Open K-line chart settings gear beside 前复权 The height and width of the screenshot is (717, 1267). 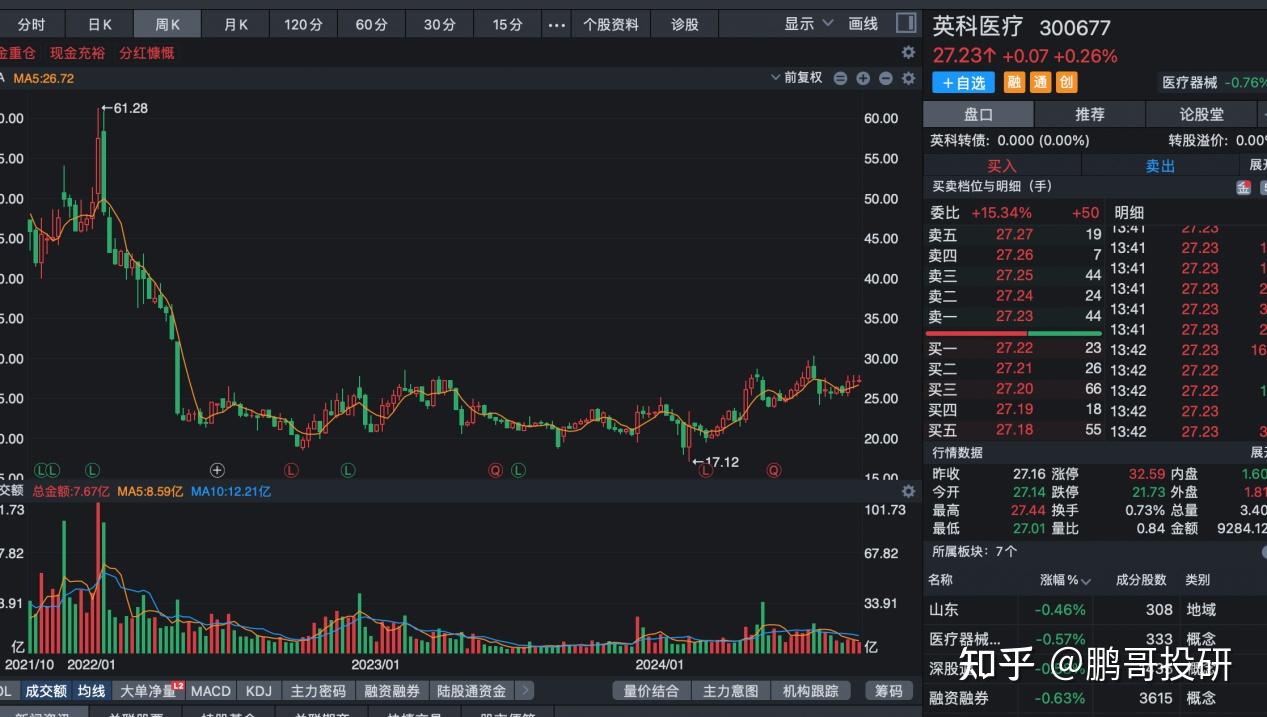pyautogui.click(x=908, y=78)
